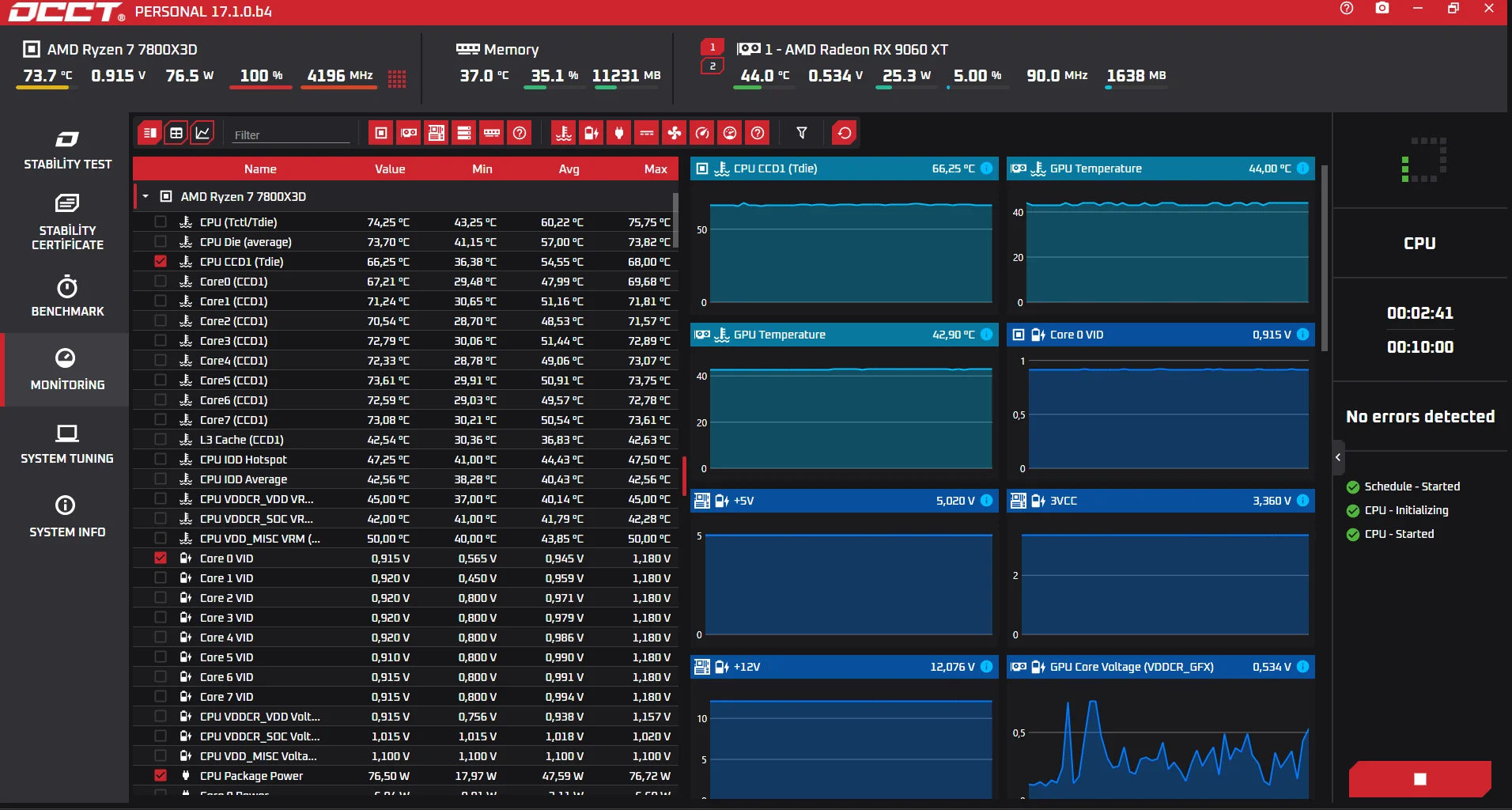Sort the sensor table by Avg column

click(569, 169)
